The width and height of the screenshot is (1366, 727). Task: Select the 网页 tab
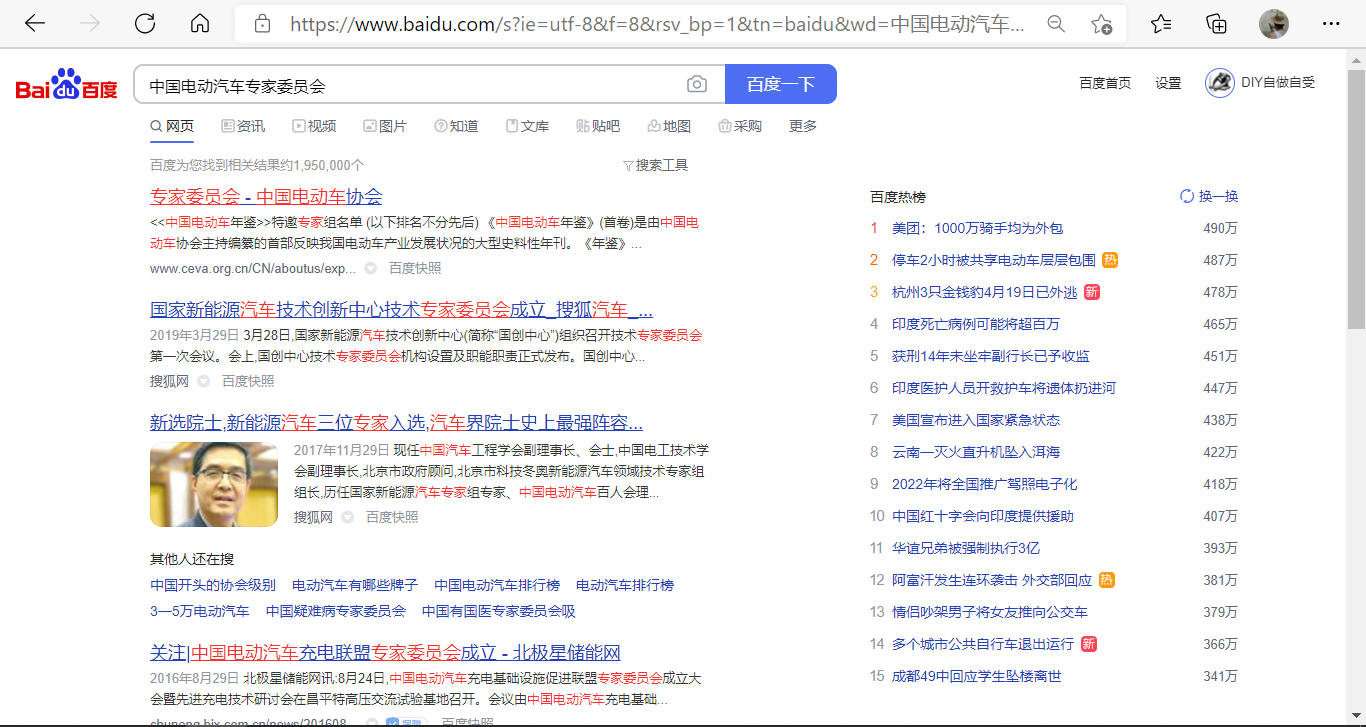point(172,126)
